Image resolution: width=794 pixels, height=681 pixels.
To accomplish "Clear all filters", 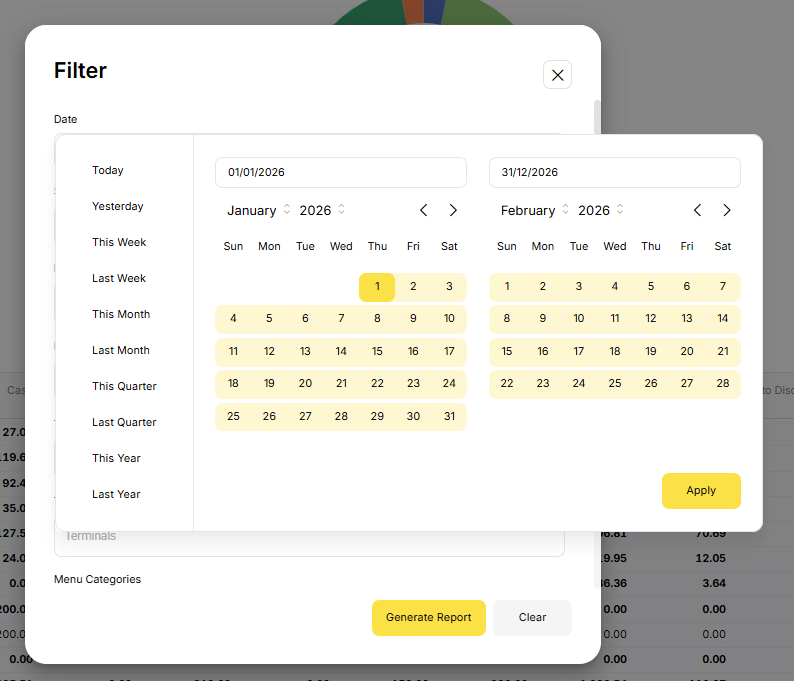I will pos(533,617).
